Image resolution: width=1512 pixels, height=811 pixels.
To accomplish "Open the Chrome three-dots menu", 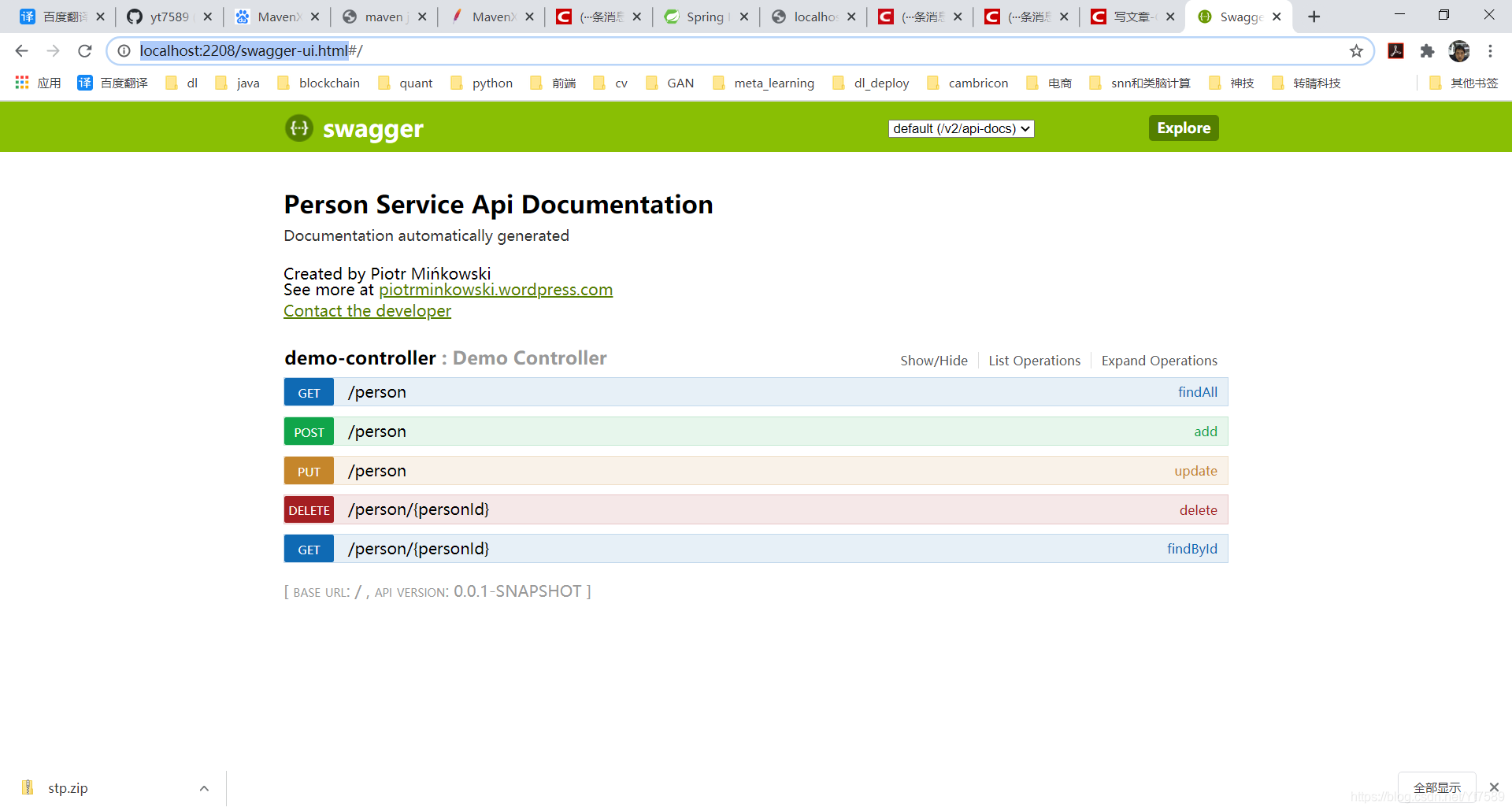I will click(x=1490, y=51).
